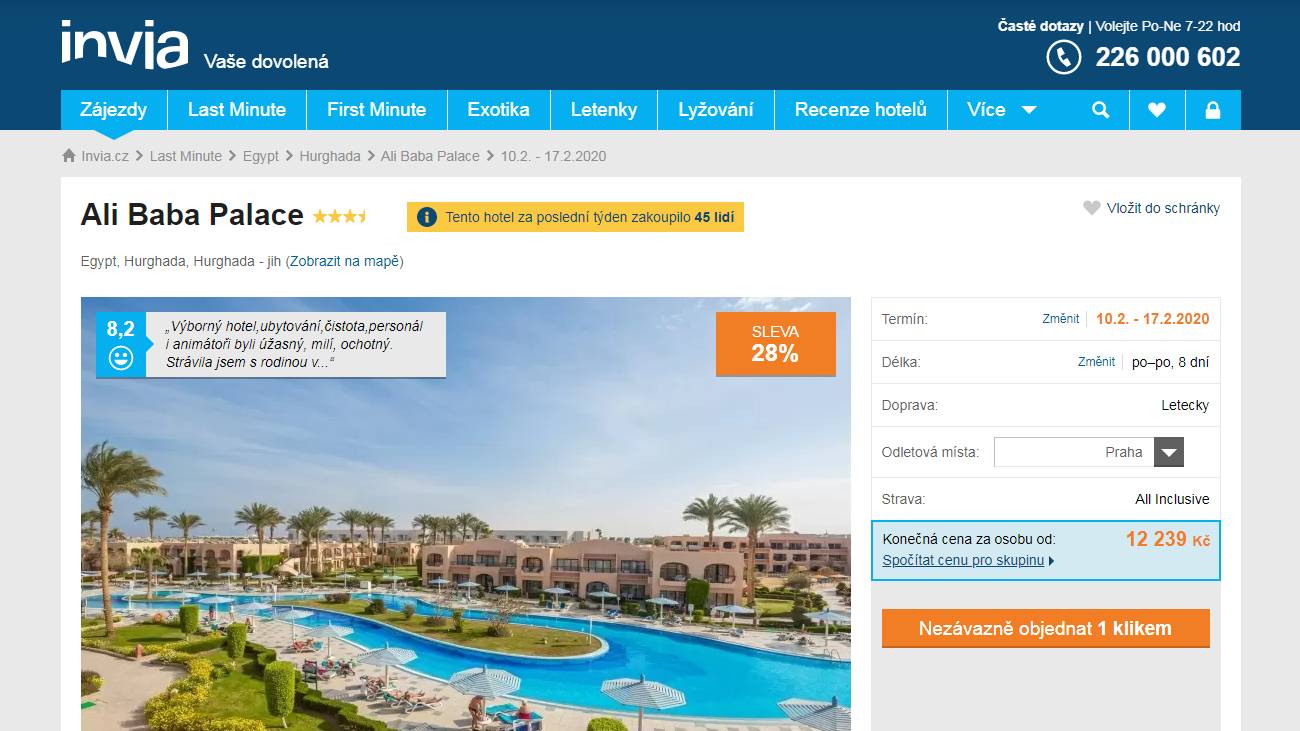The image size is (1300, 731).
Task: Click the phone icon beside 226 000 602
Action: point(1063,57)
